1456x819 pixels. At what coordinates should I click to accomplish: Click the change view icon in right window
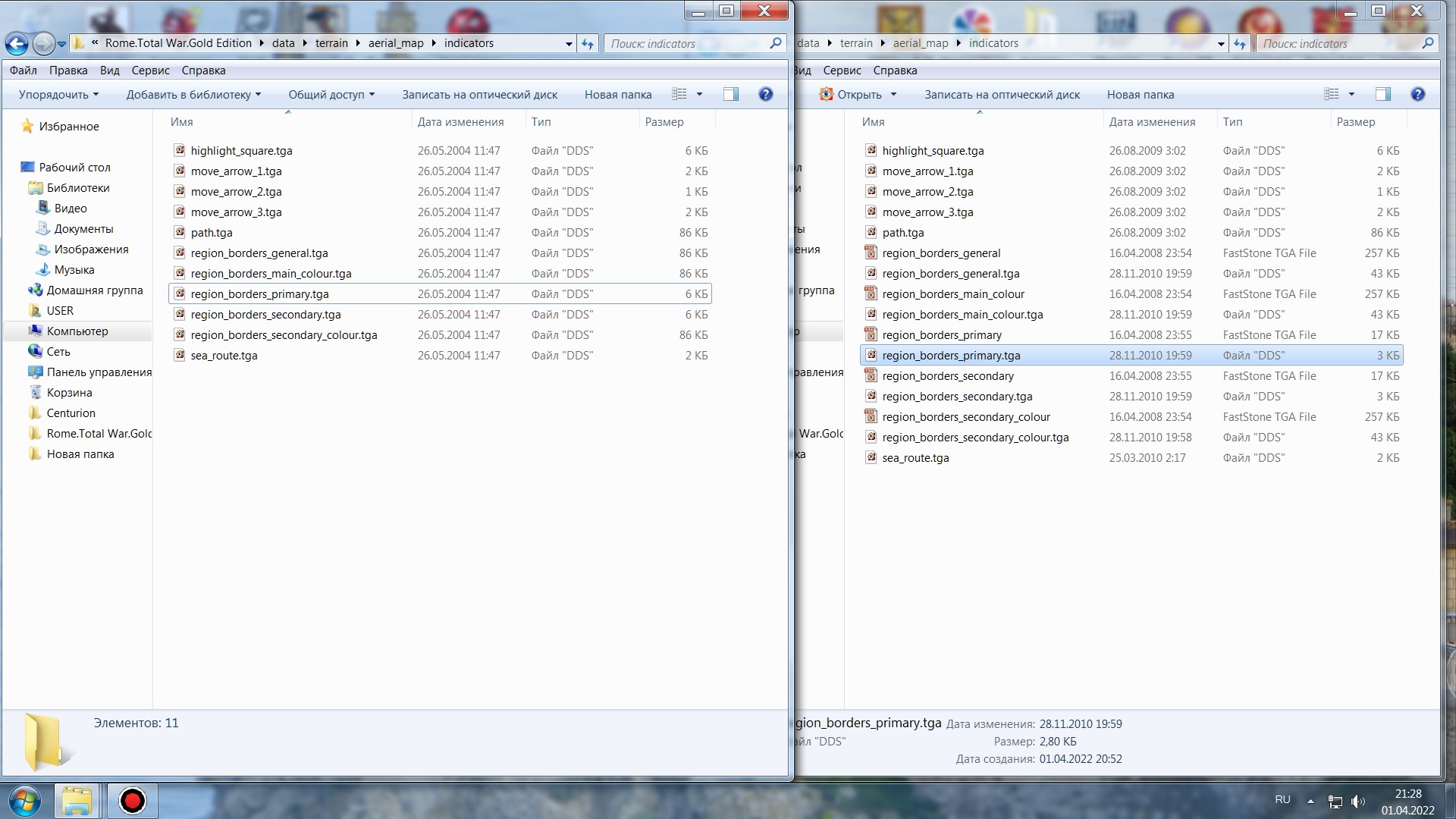(x=1332, y=94)
